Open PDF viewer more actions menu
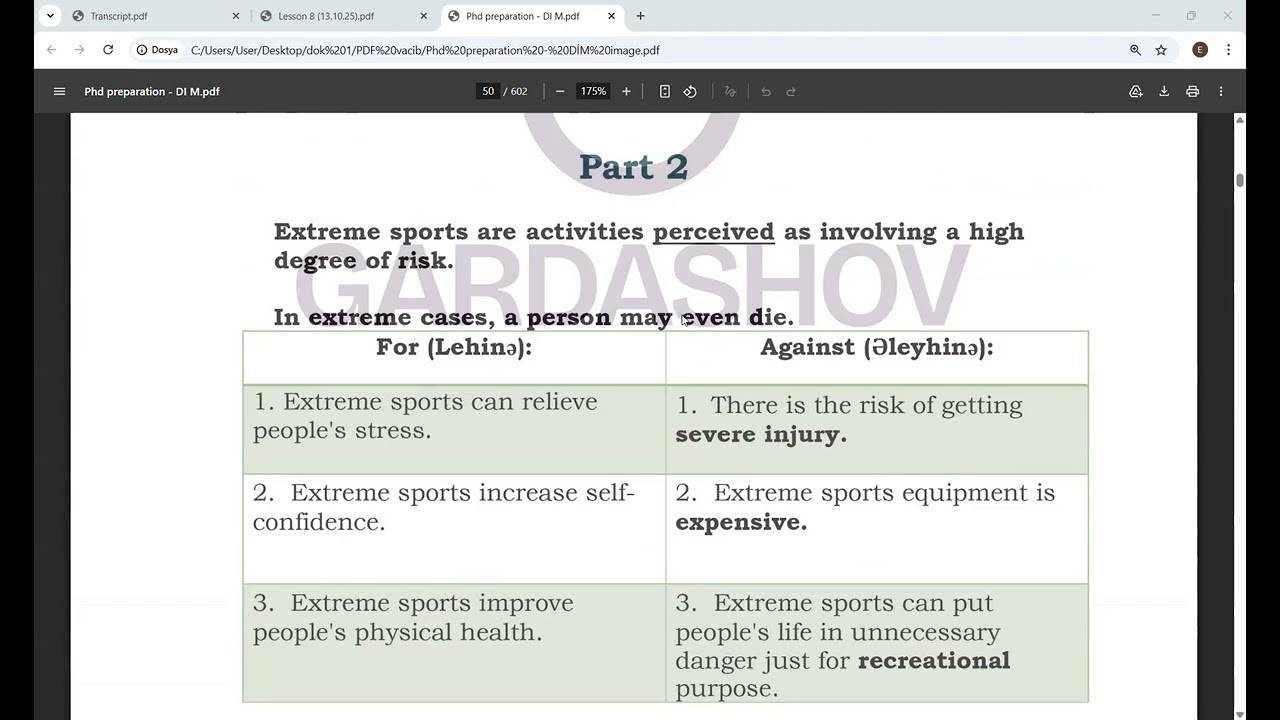Screen dimensions: 1280x720 [1221, 91]
